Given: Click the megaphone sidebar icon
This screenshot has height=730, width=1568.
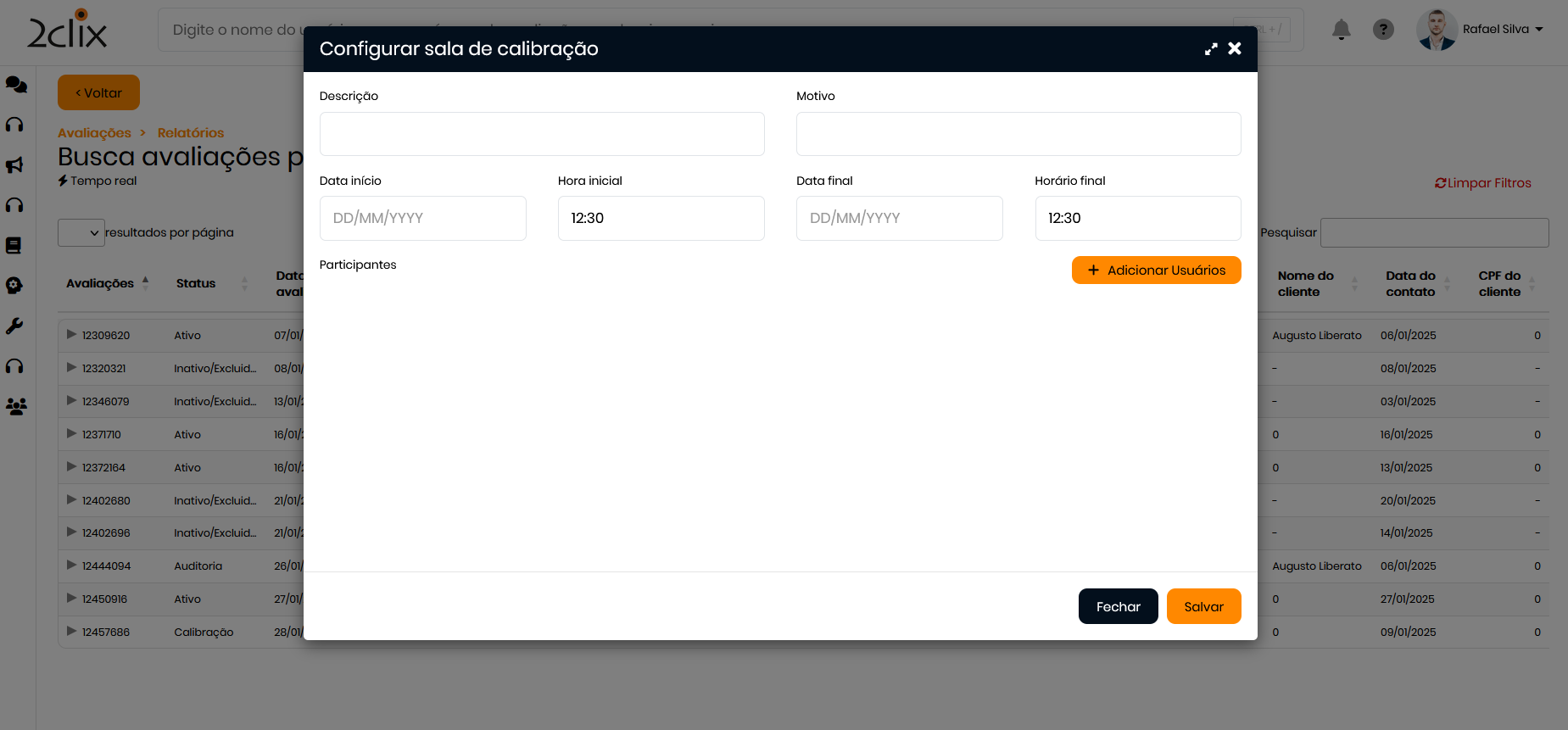Looking at the screenshot, I should tap(14, 165).
